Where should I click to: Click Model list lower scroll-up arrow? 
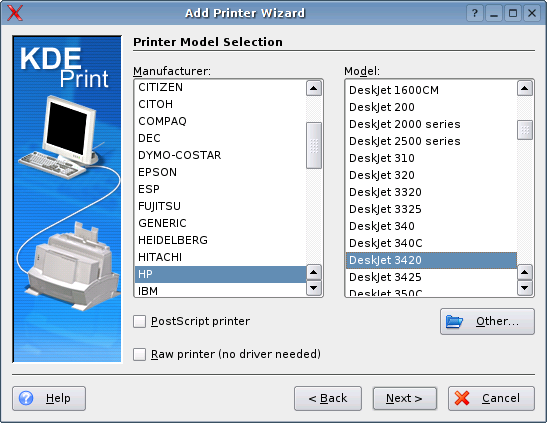click(x=525, y=272)
